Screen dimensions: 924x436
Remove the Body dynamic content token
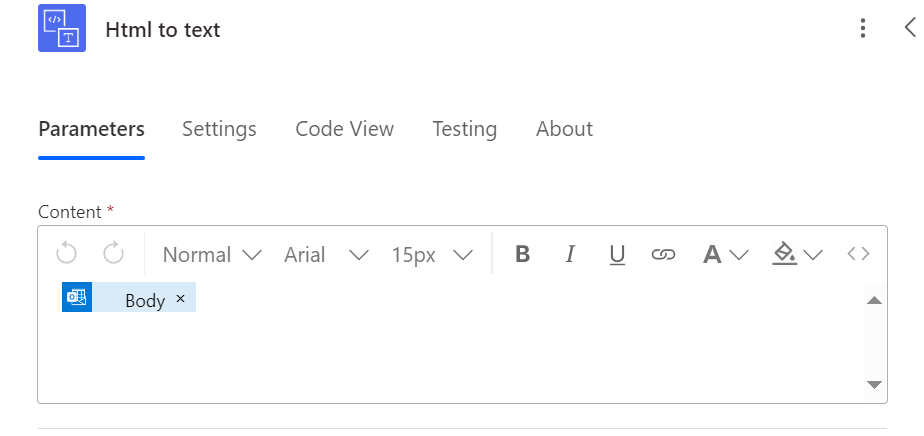point(180,299)
